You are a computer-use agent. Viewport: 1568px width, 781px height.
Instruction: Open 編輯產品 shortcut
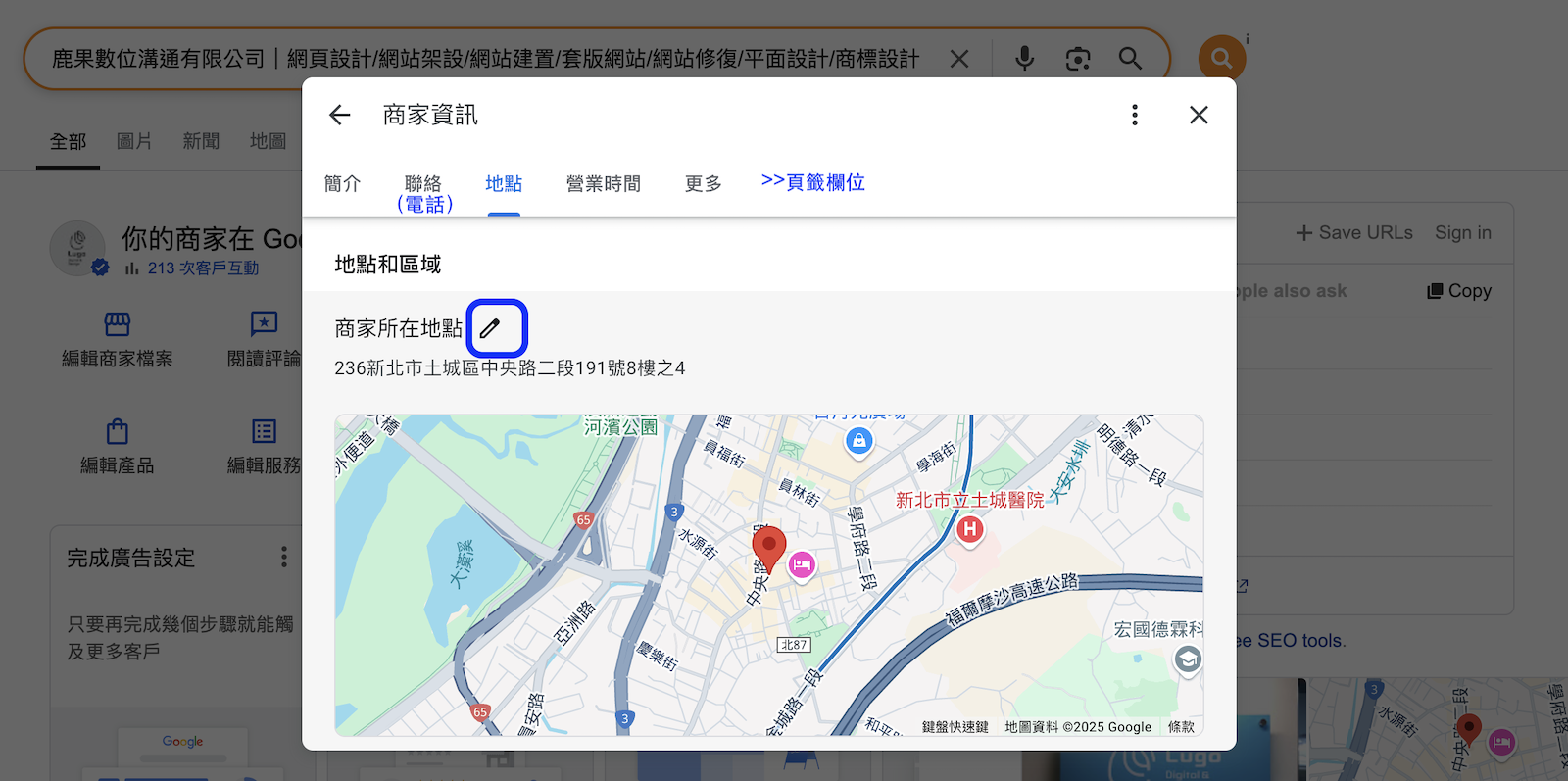[118, 447]
